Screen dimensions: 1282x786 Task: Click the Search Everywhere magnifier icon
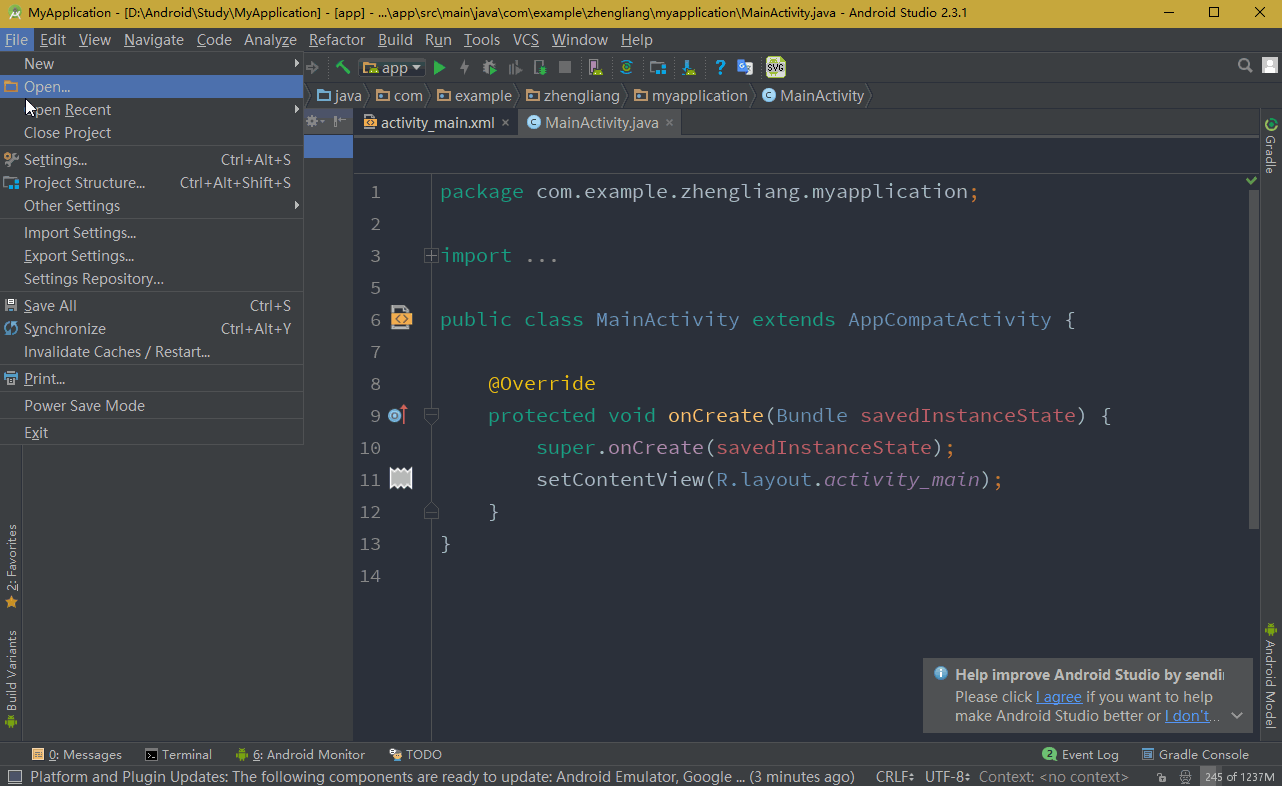coord(1245,66)
